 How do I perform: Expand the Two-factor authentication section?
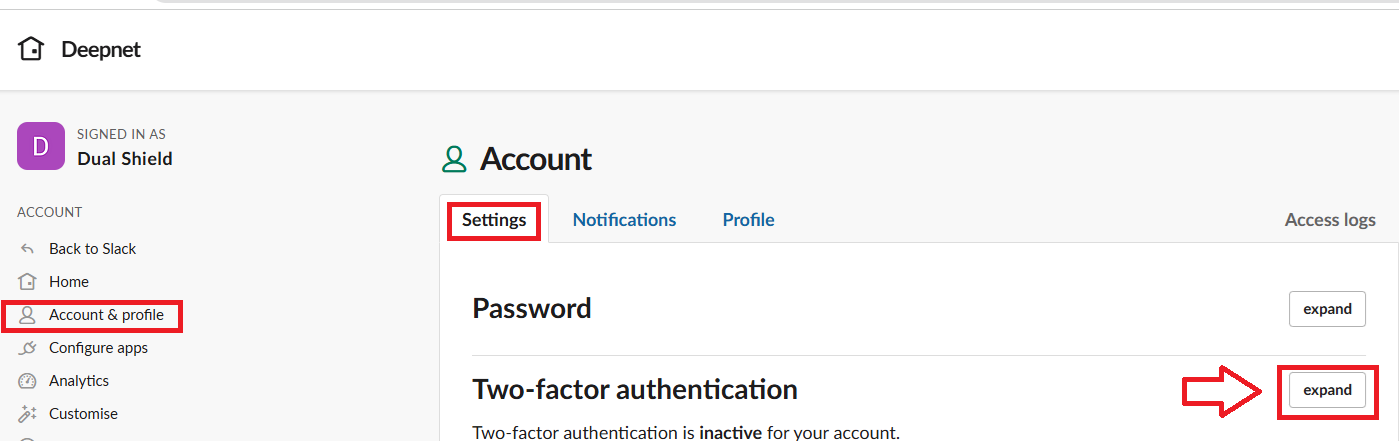[1327, 390]
